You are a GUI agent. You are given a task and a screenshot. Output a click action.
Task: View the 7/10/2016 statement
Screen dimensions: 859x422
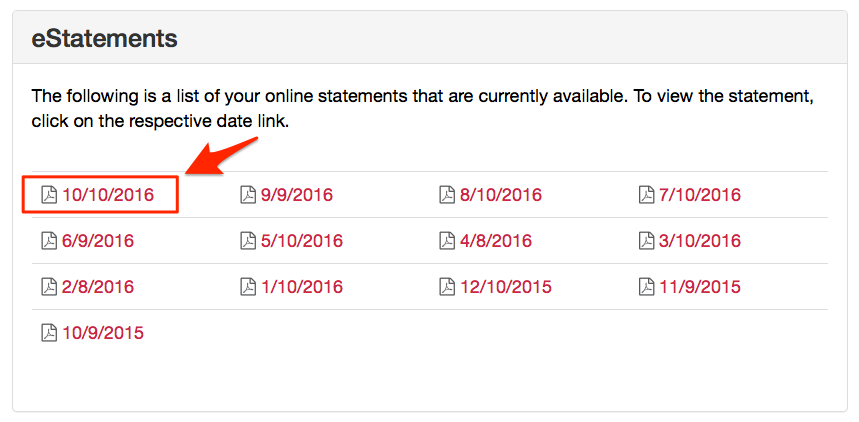click(x=700, y=195)
